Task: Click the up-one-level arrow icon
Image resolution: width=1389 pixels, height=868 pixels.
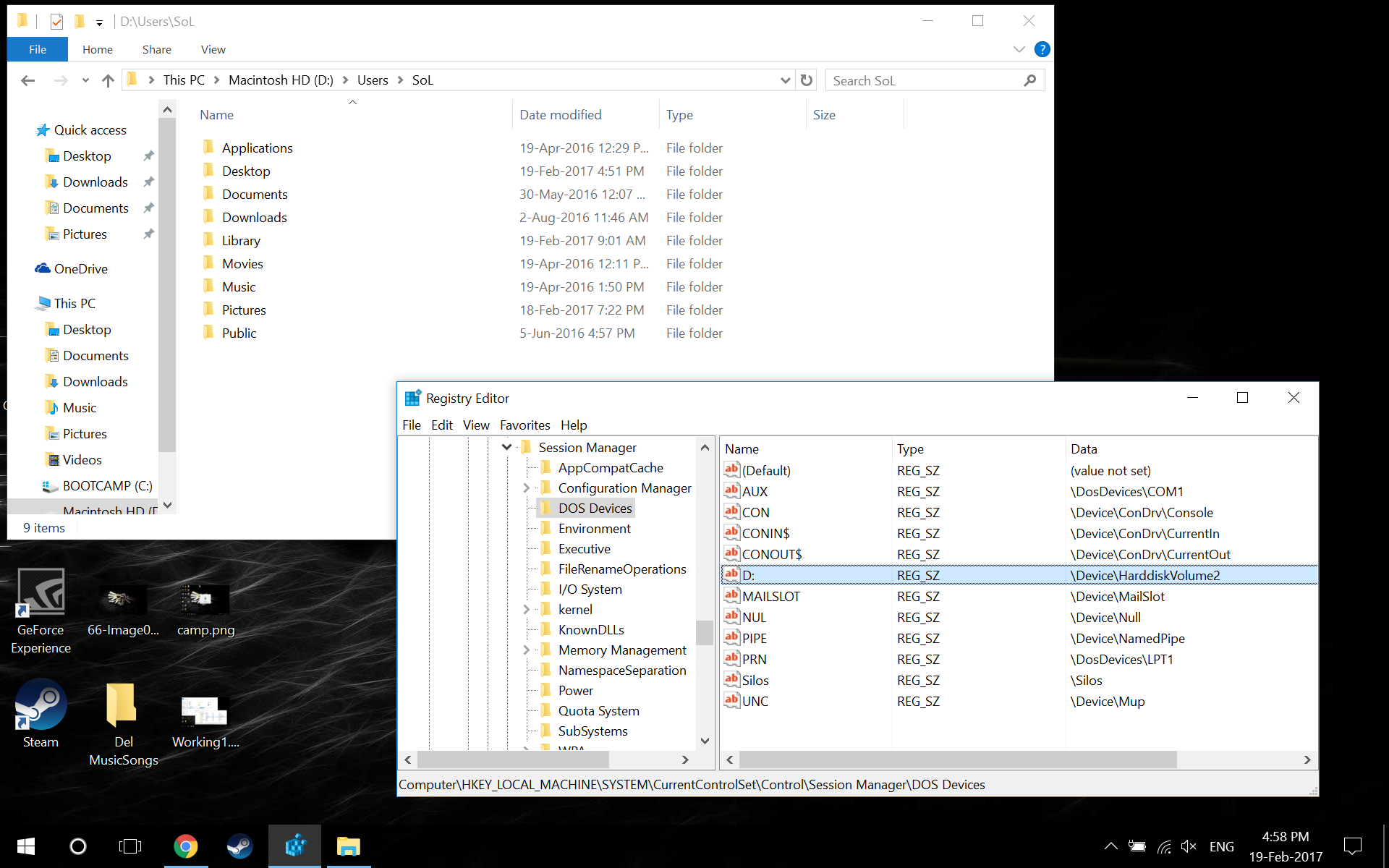Action: tap(108, 80)
